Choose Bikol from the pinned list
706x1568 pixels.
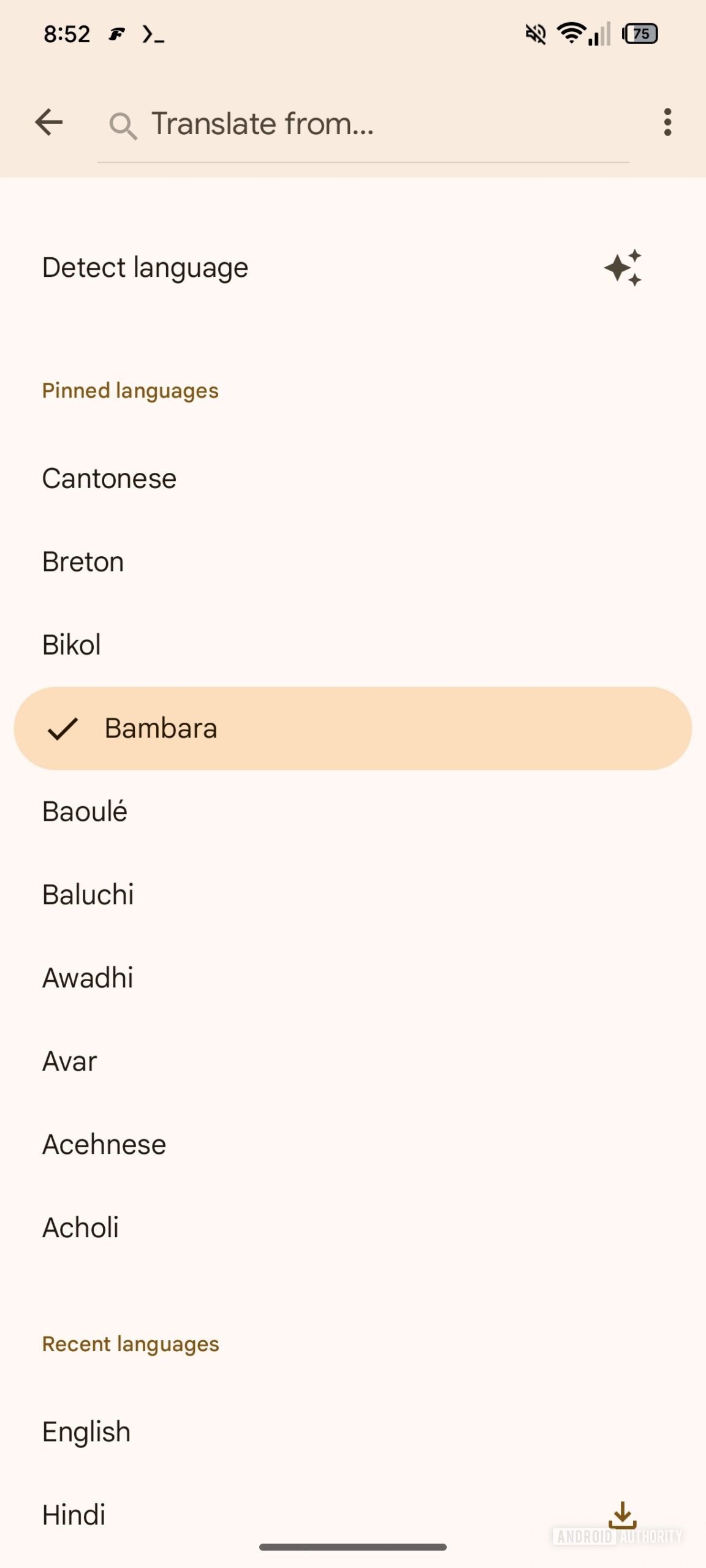[x=72, y=644]
